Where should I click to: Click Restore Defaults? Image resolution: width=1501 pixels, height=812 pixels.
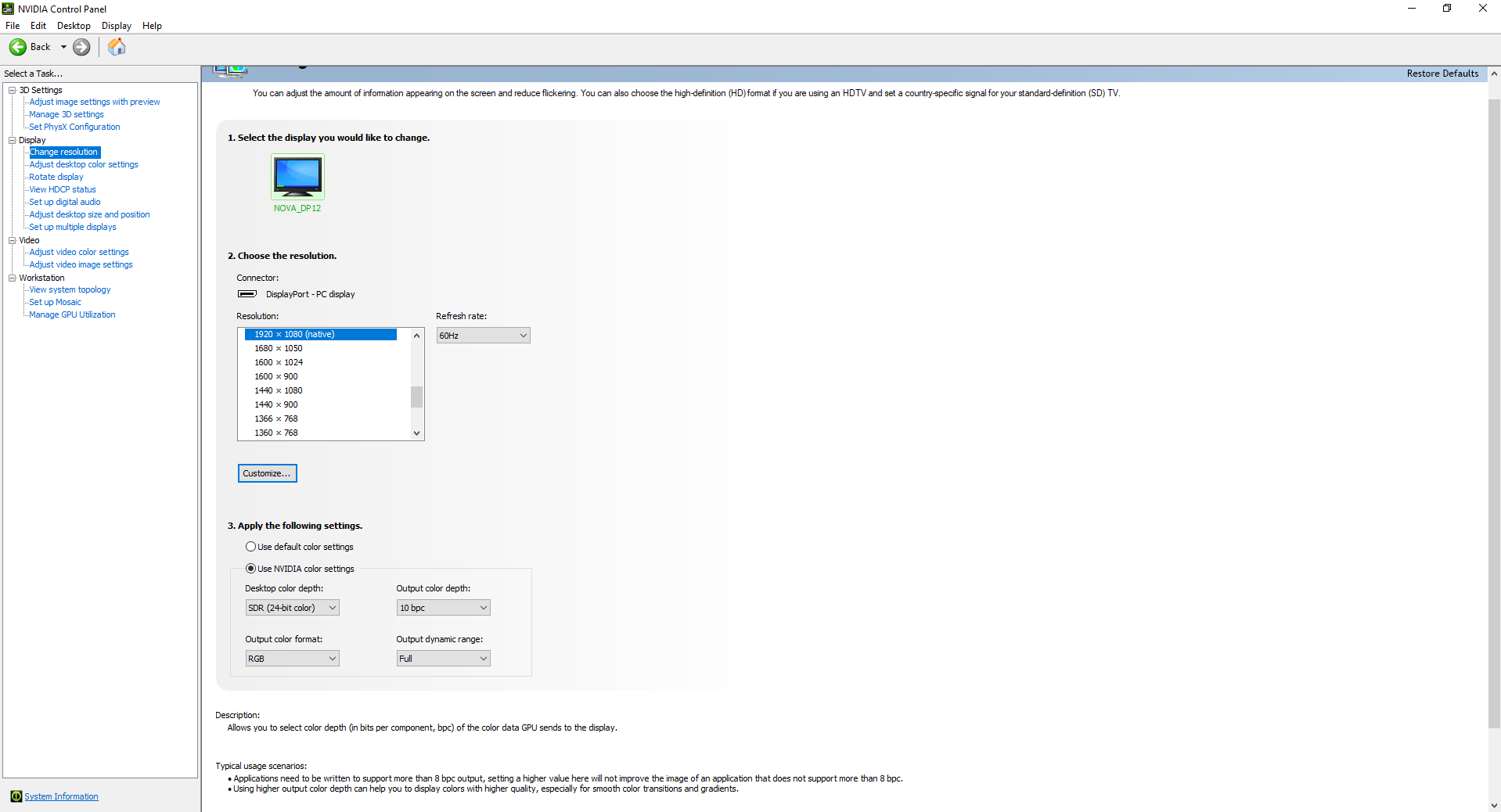pos(1442,73)
